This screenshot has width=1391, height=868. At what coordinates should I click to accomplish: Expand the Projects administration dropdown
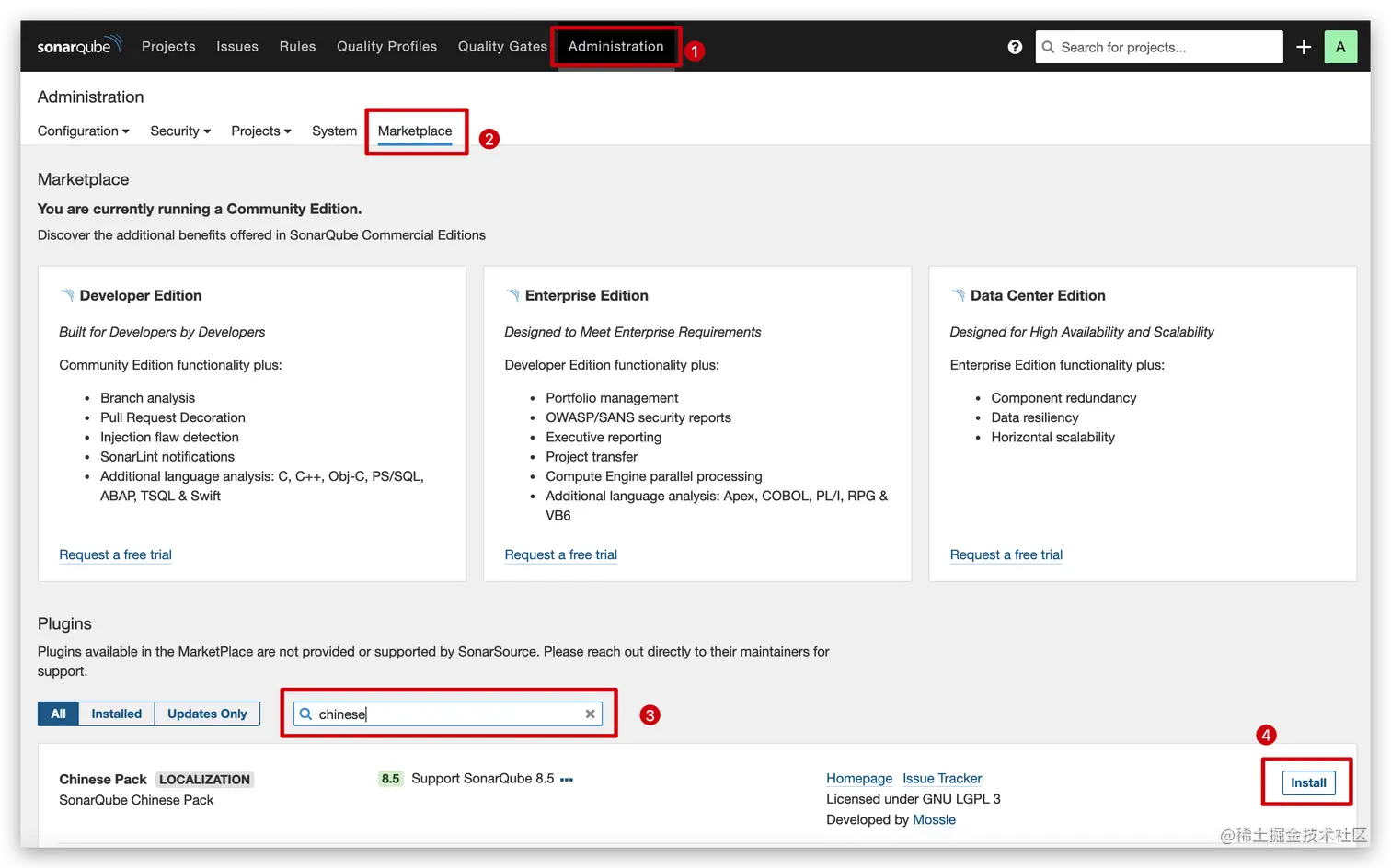coord(261,131)
